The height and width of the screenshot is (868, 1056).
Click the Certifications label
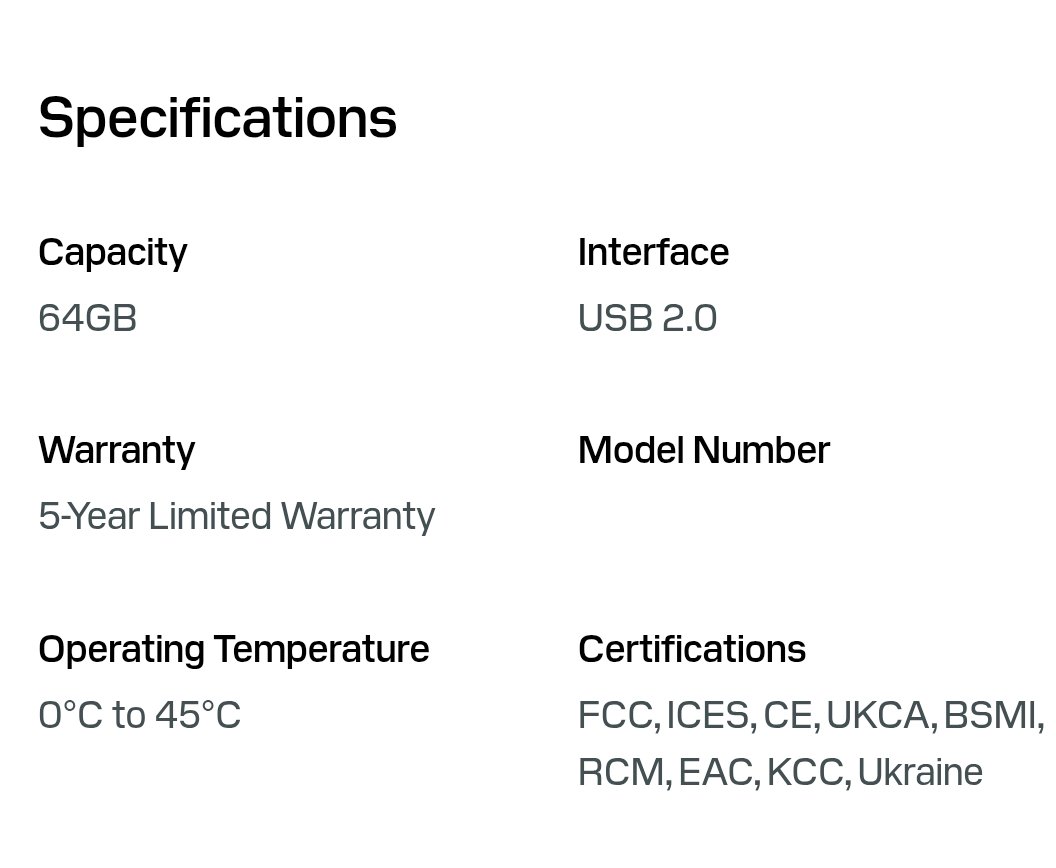coord(691,649)
